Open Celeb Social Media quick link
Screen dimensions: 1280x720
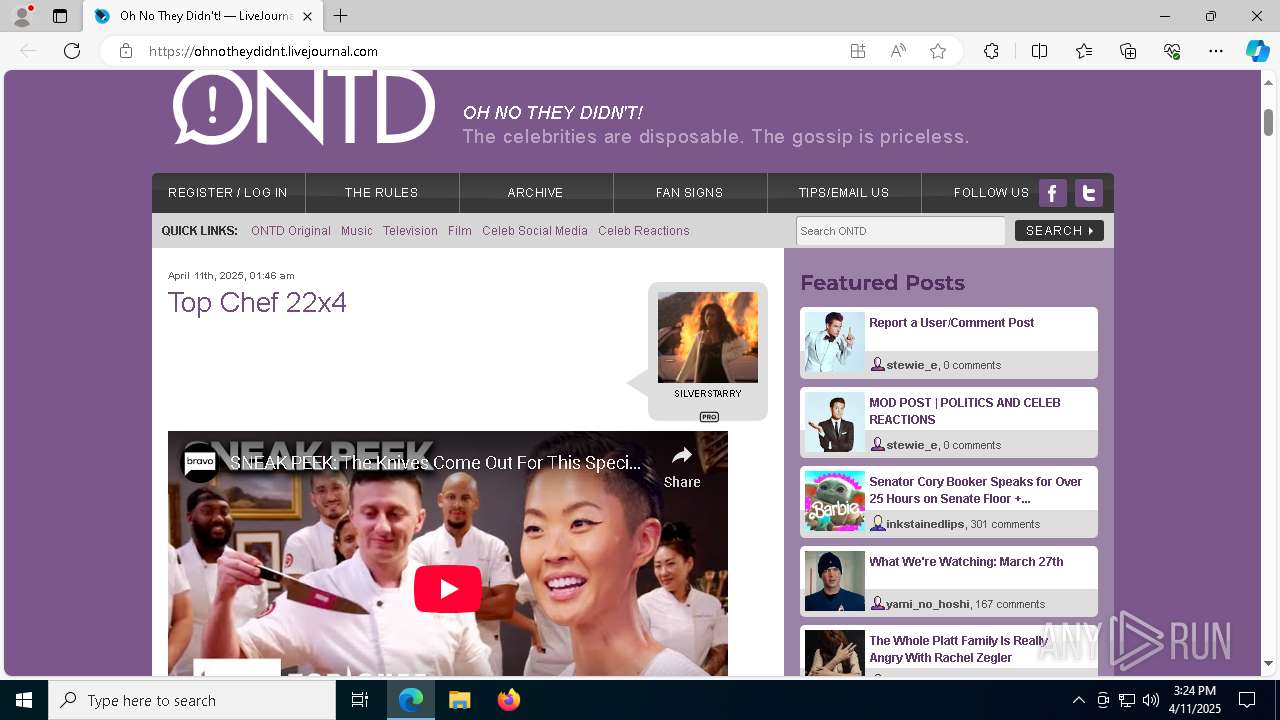(x=535, y=231)
